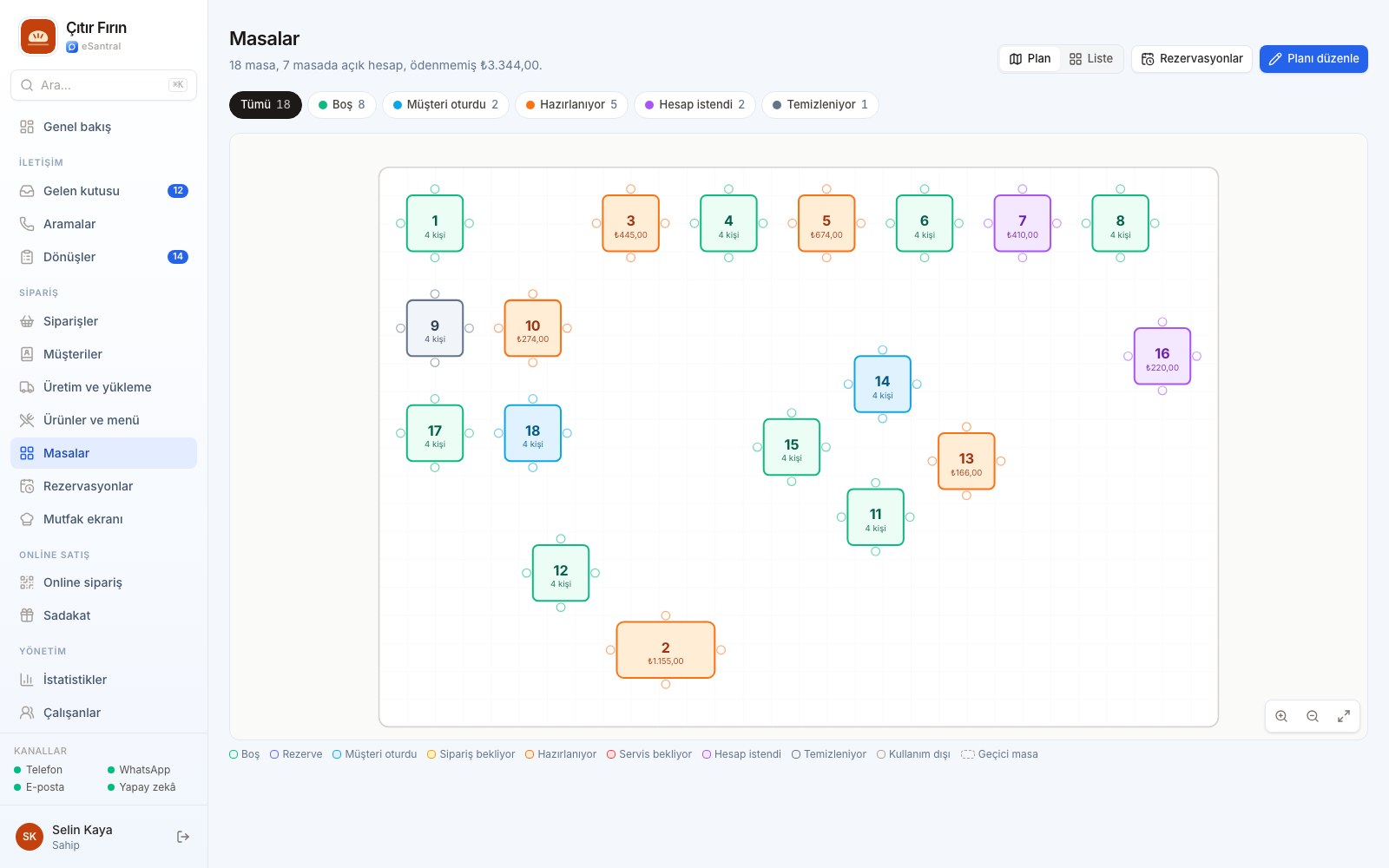Filter tables by Boş status
Viewport: 1389px width, 868px height.
tap(342, 105)
